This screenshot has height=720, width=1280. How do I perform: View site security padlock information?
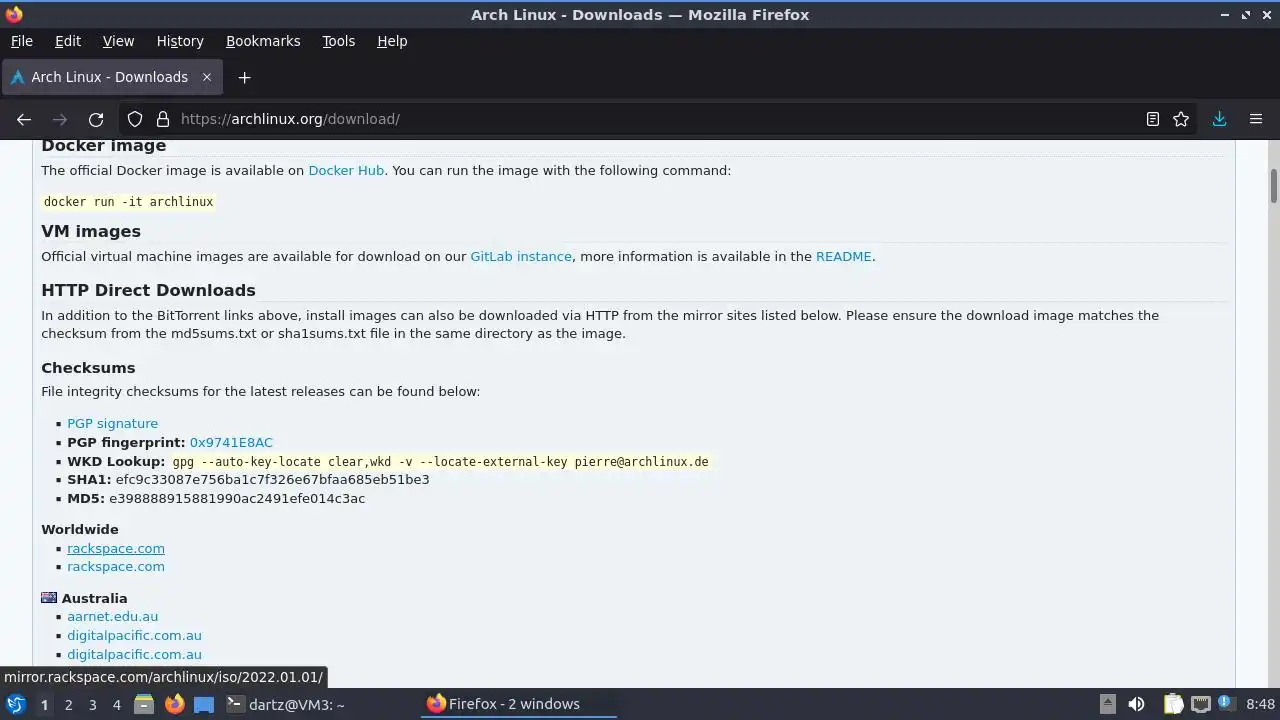[163, 119]
